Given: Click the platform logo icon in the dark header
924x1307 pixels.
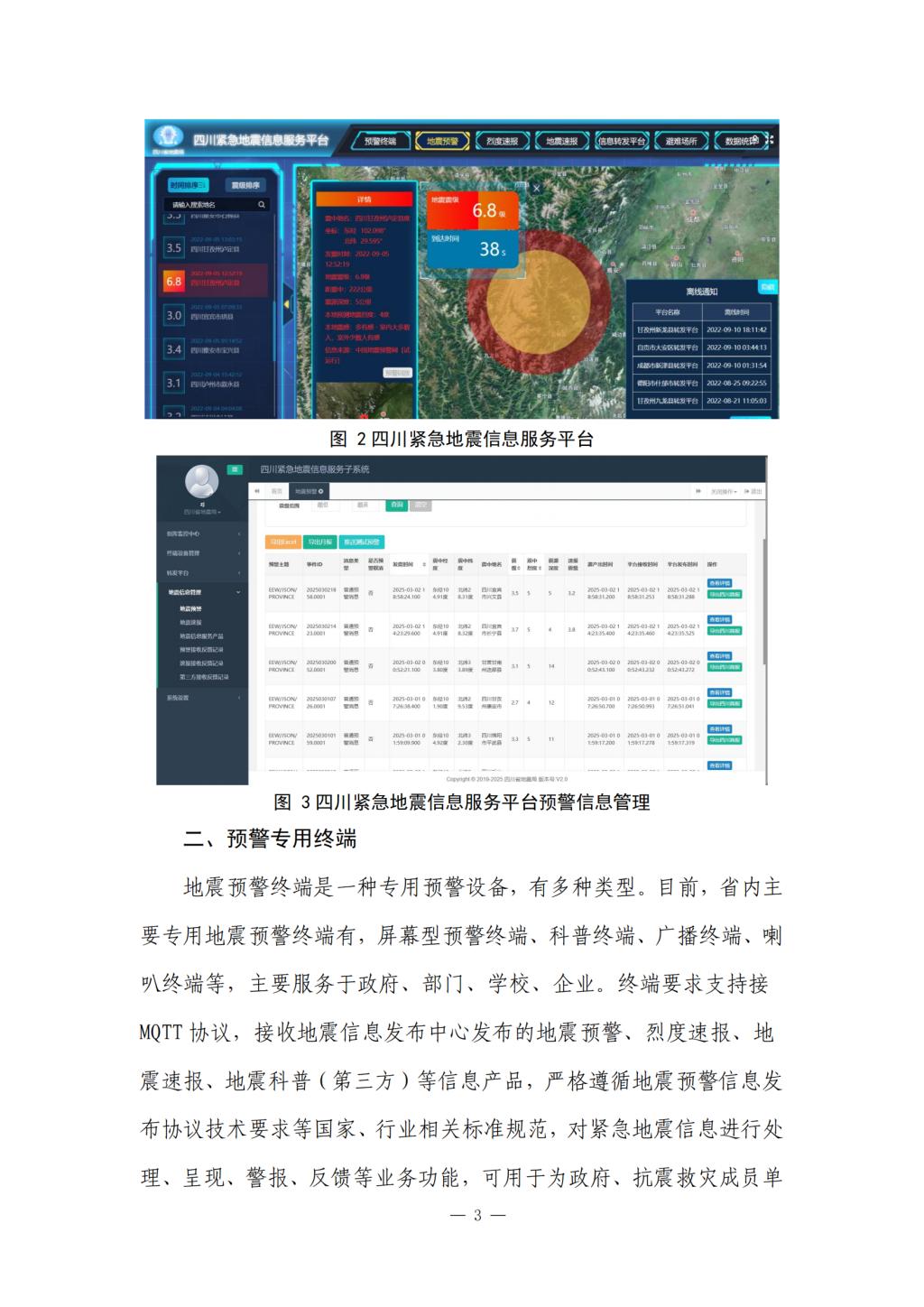Looking at the screenshot, I should [167, 136].
